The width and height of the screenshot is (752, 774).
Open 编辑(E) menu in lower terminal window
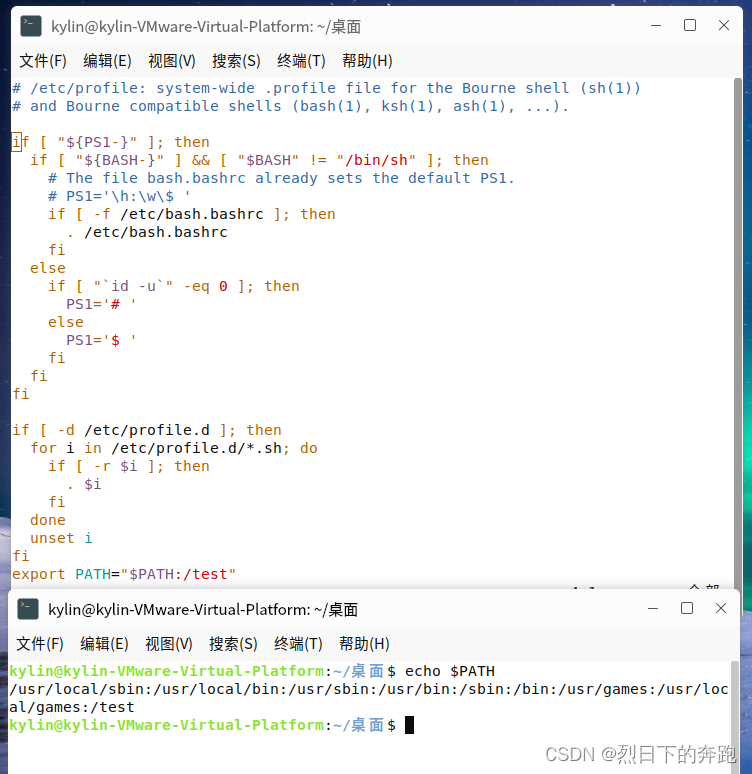[104, 644]
